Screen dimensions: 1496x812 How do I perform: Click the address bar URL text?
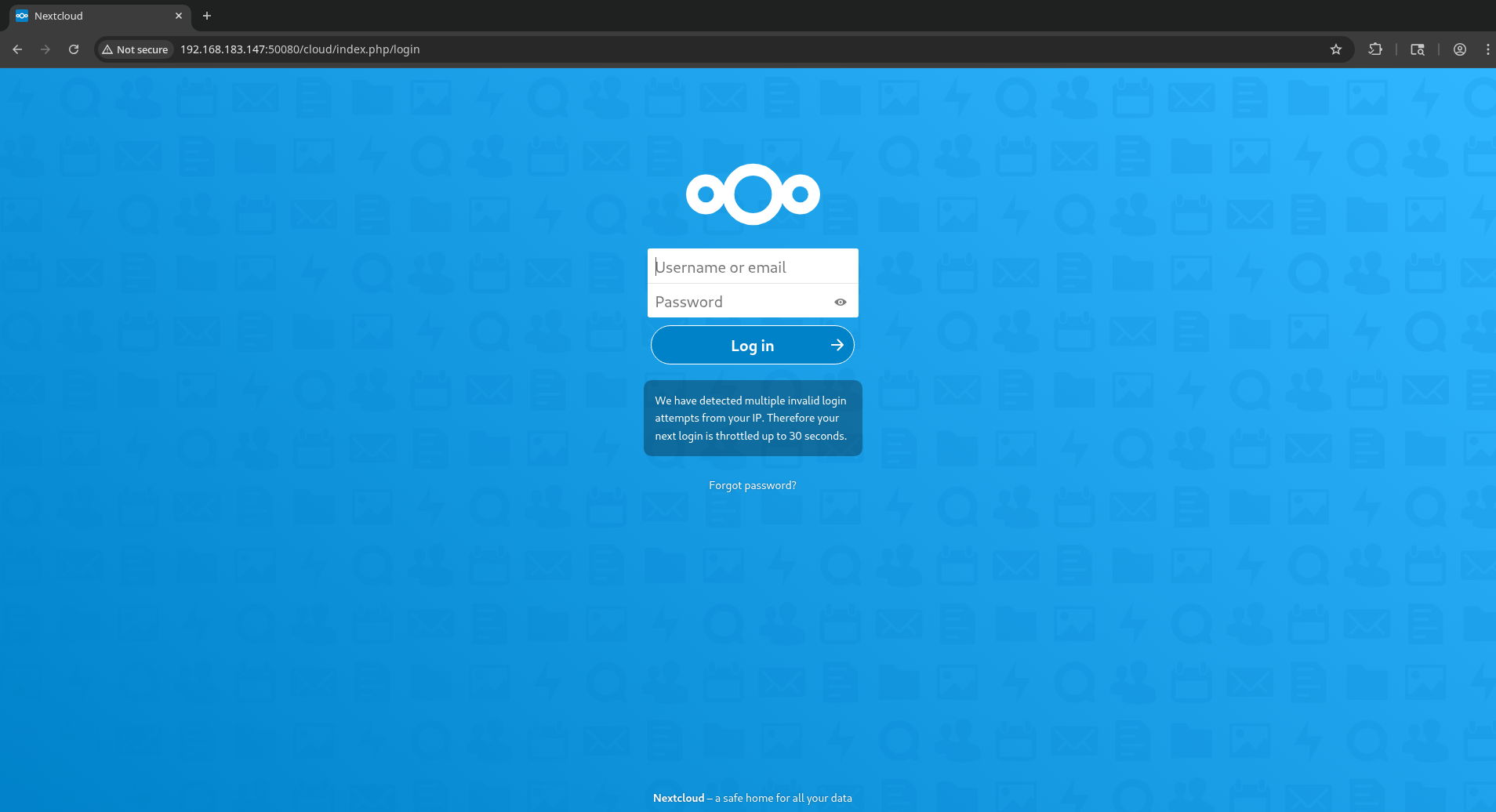pos(300,49)
